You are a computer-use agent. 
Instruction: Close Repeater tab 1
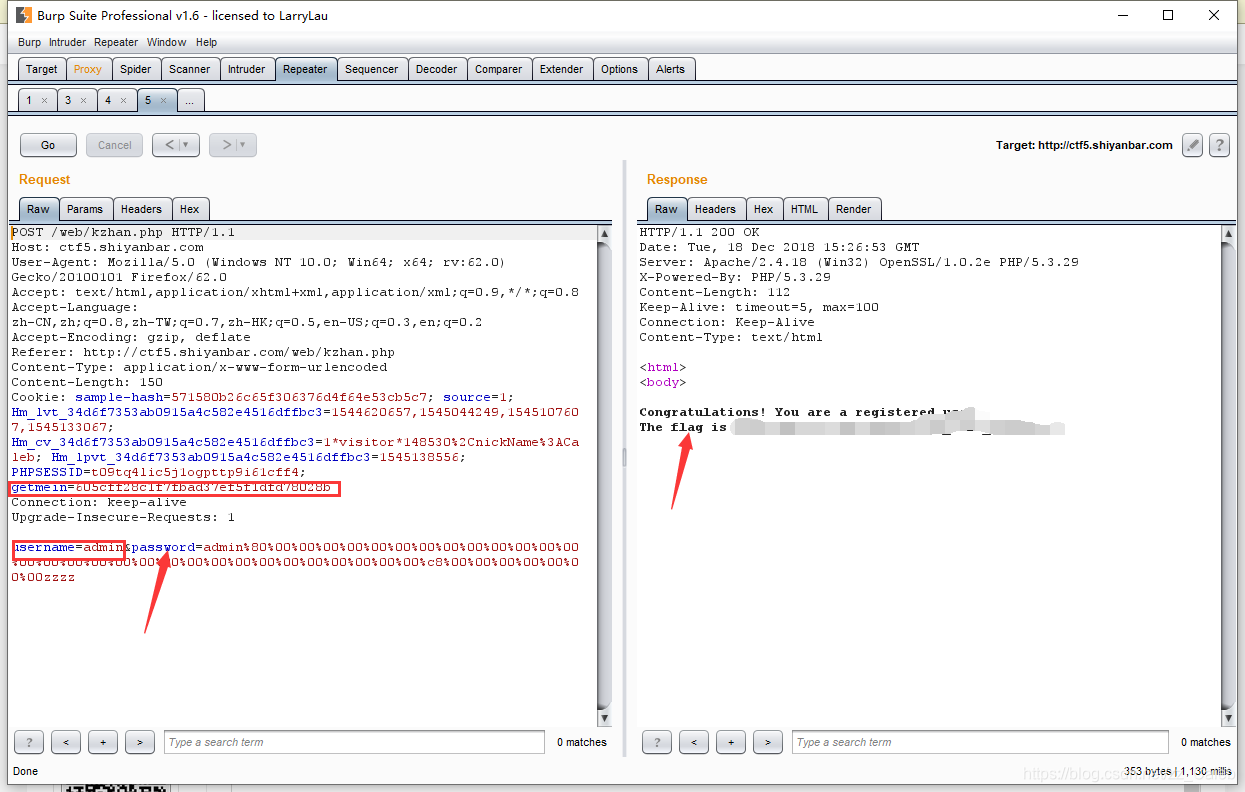pyautogui.click(x=44, y=101)
